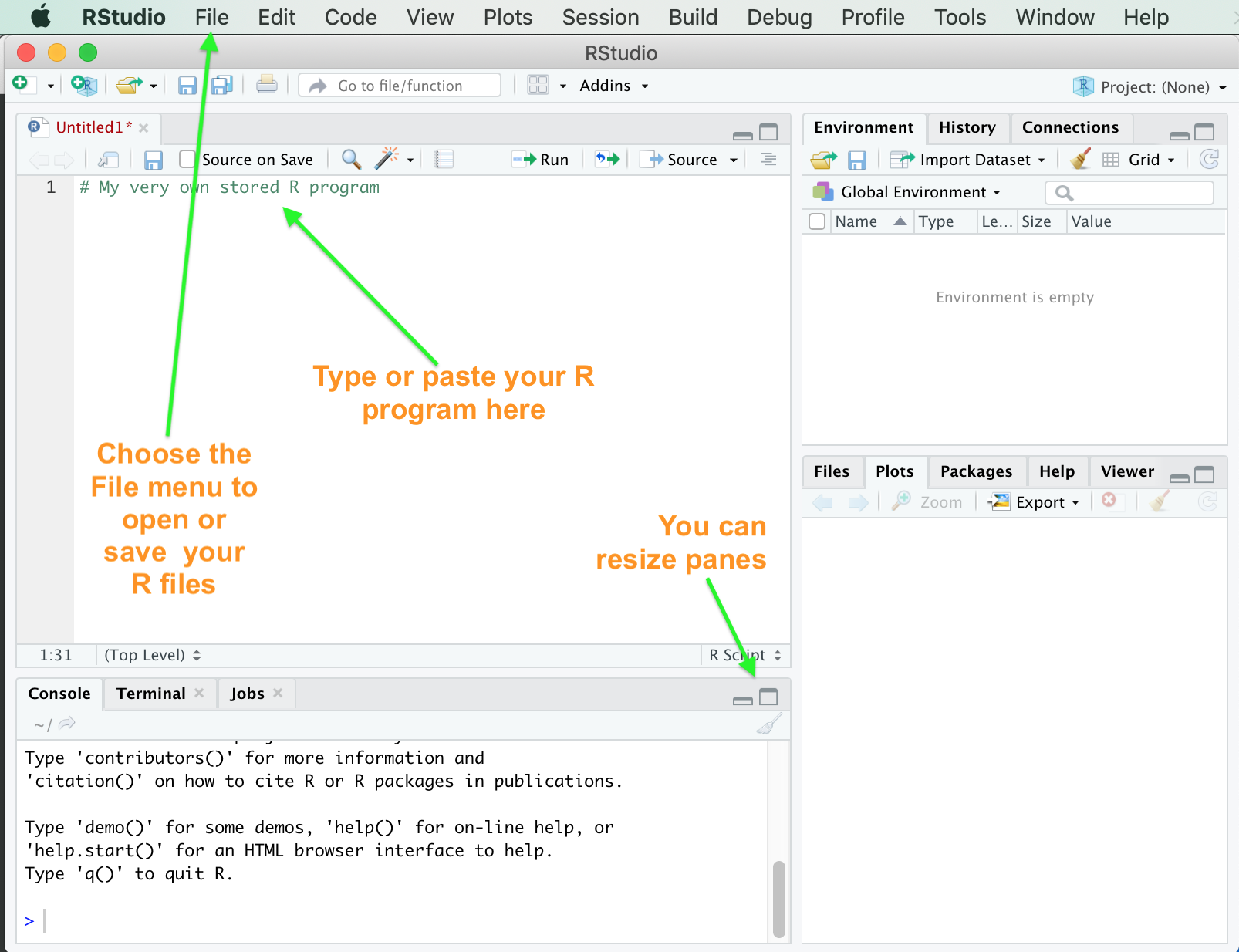Tick the select-all checkbox beside Name
The height and width of the screenshot is (952, 1239).
(x=817, y=222)
